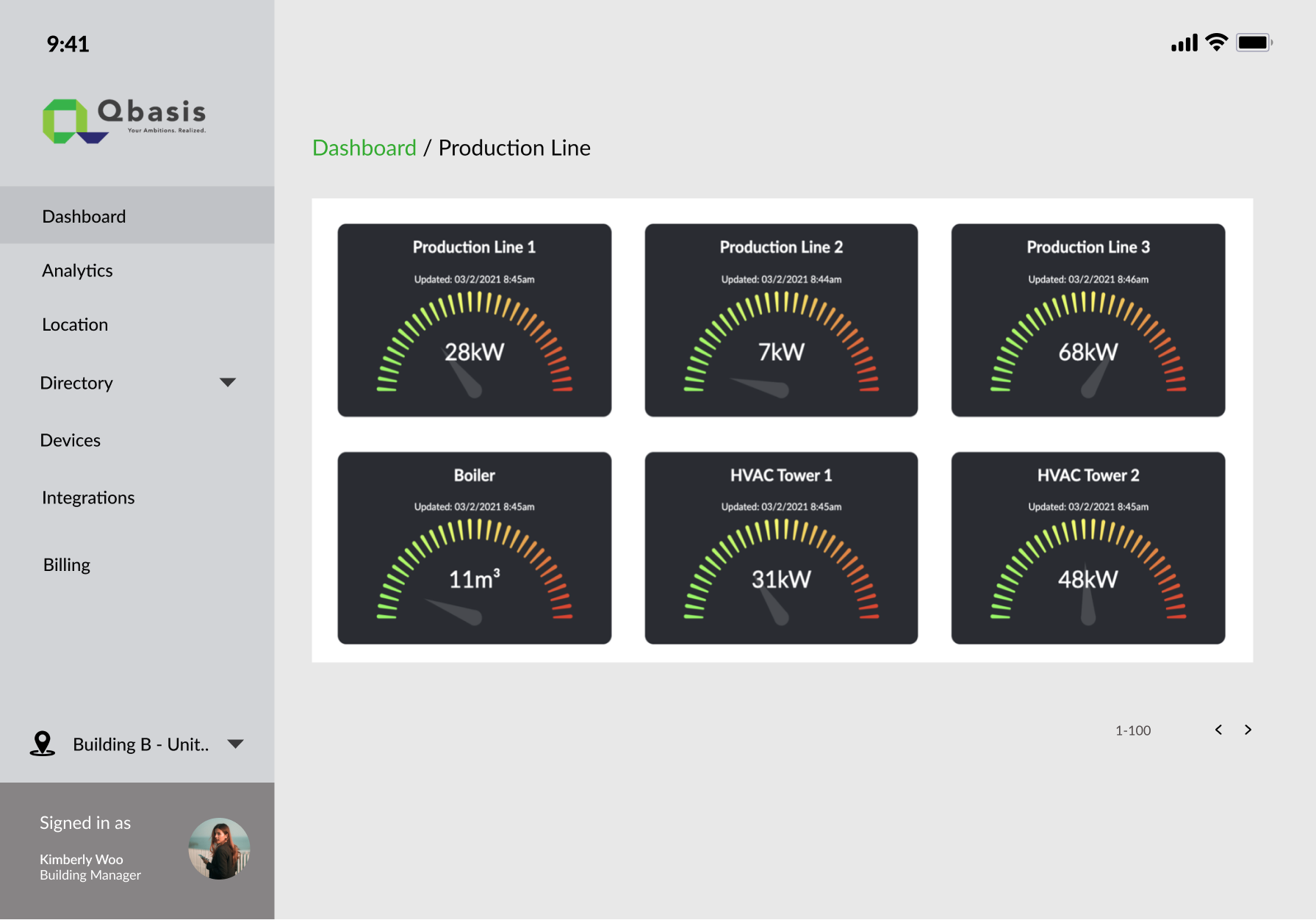
Task: Select the HVAC Tower 1 gauge
Action: click(x=780, y=548)
